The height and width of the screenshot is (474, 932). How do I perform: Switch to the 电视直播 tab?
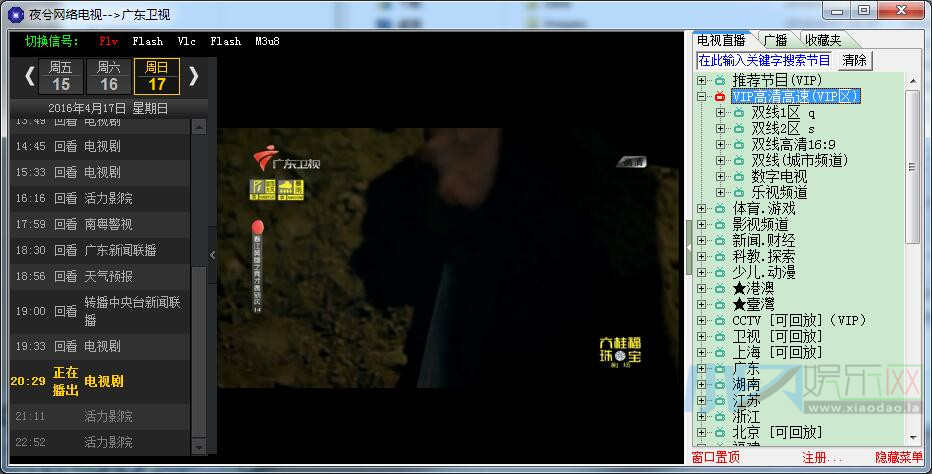tap(721, 40)
